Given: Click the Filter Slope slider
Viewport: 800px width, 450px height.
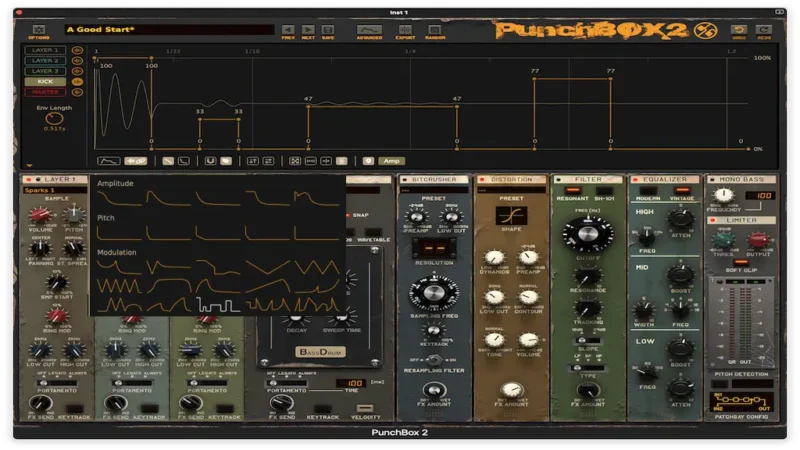Looking at the screenshot, I should (588, 340).
